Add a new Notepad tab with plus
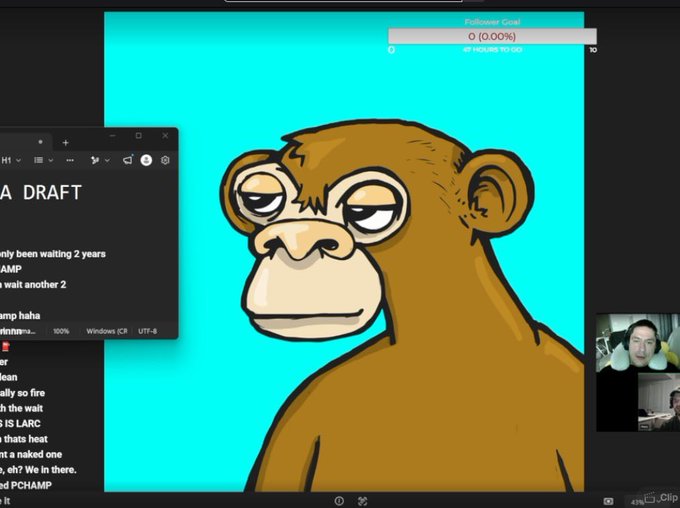The width and height of the screenshot is (680, 508). [65, 143]
